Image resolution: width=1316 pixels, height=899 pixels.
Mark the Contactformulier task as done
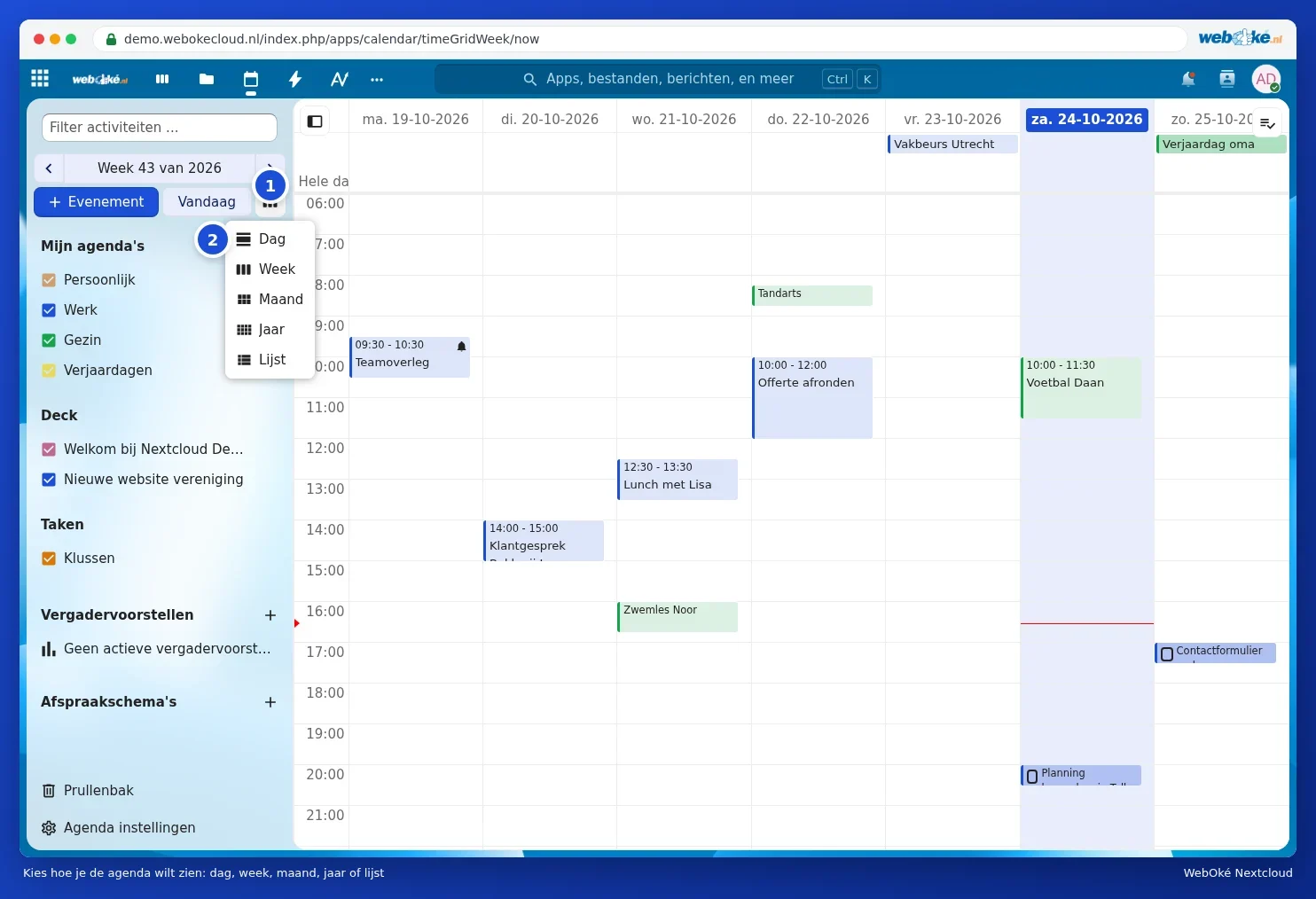coord(1167,654)
